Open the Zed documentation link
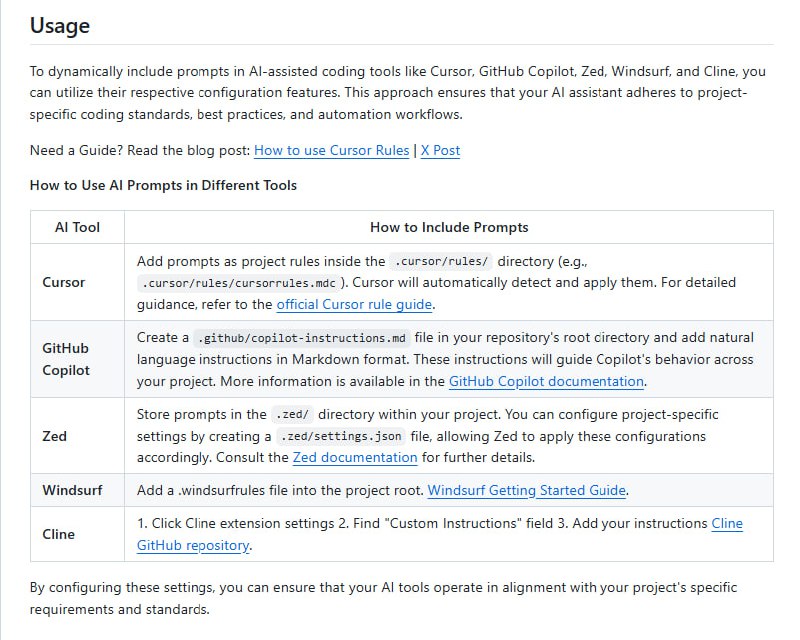The image size is (800, 640). (x=355, y=457)
